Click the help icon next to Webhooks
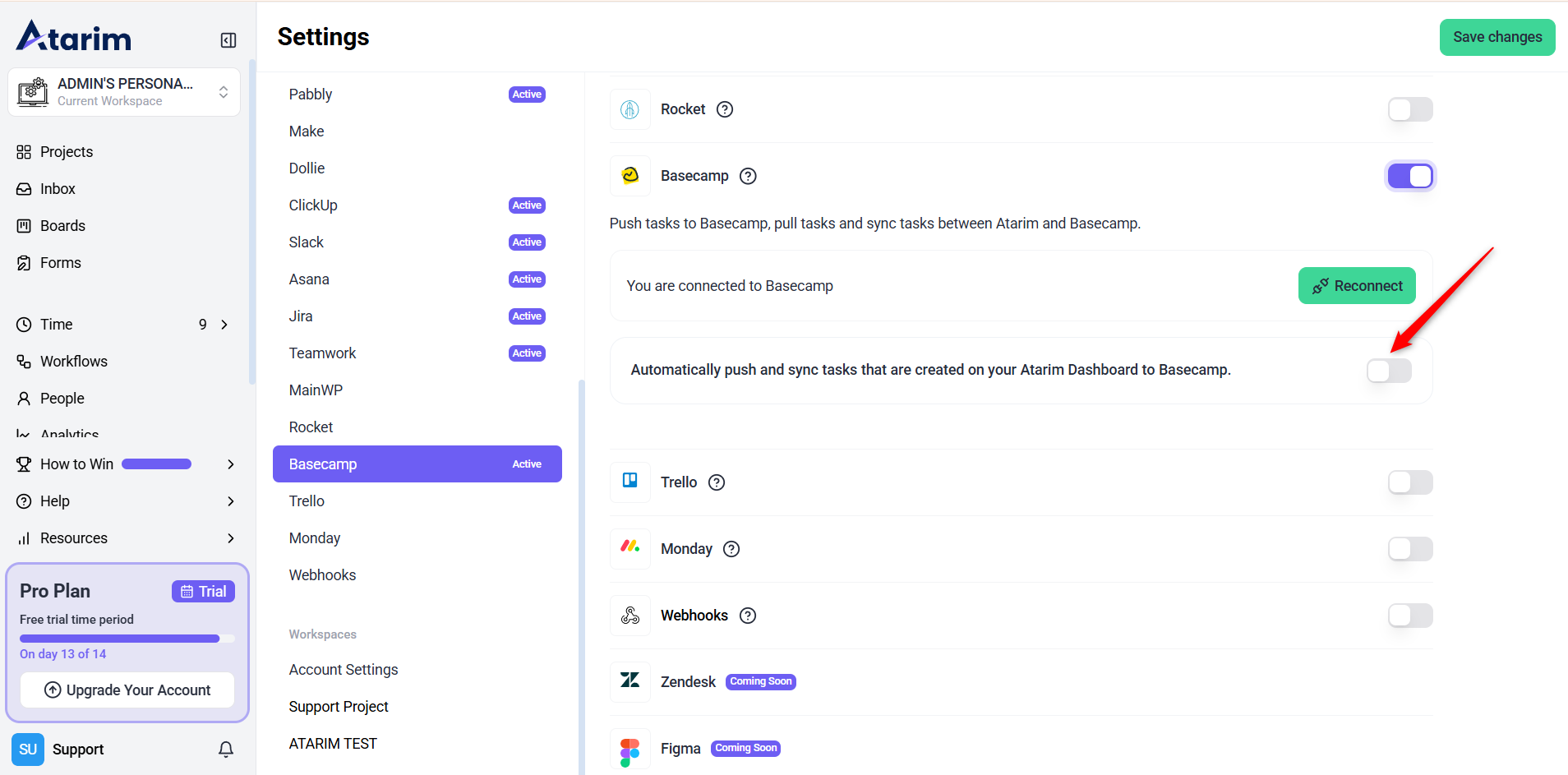Image resolution: width=1568 pixels, height=775 pixels. [x=748, y=616]
